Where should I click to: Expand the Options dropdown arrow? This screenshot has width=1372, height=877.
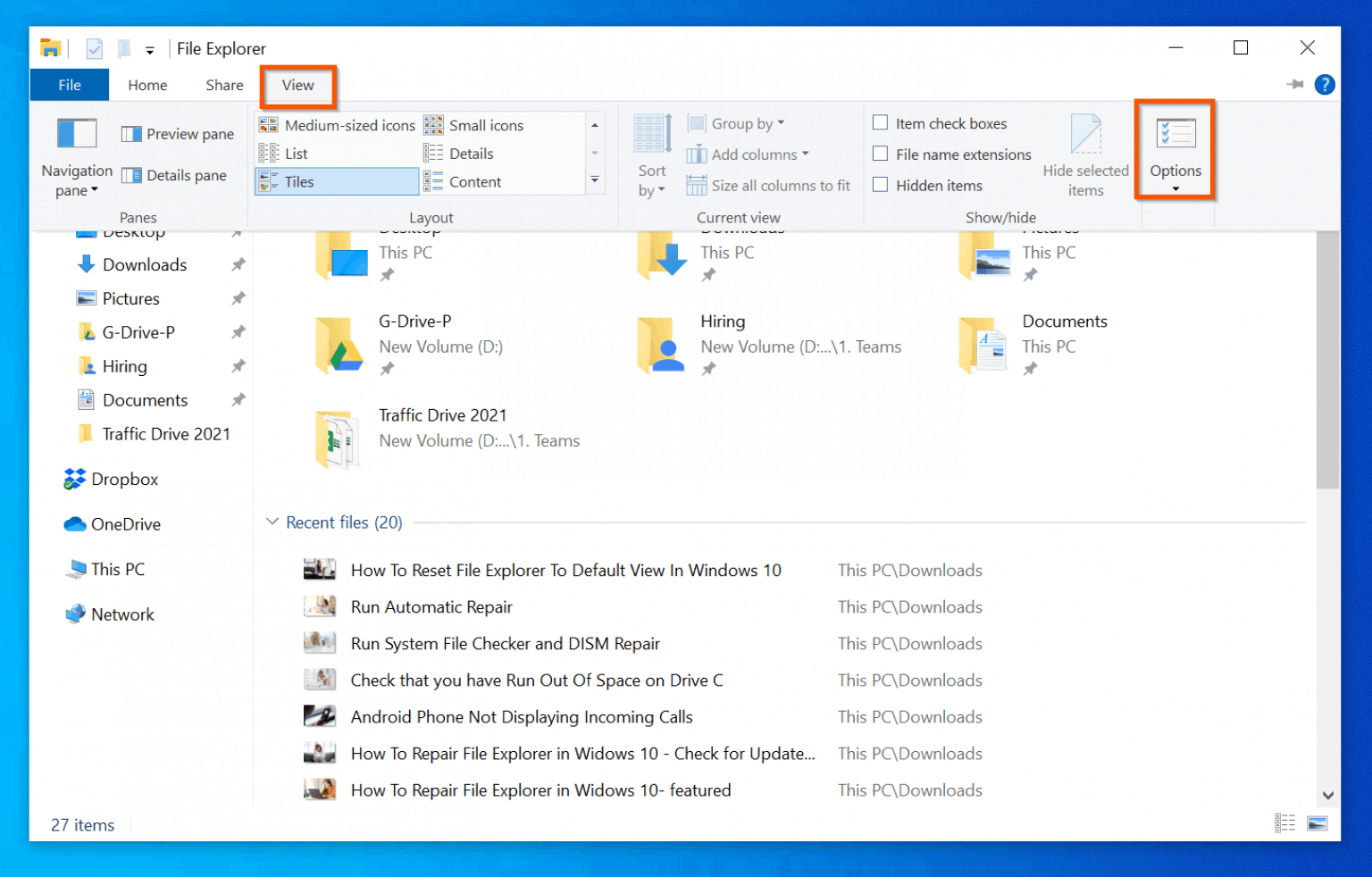coord(1175,188)
